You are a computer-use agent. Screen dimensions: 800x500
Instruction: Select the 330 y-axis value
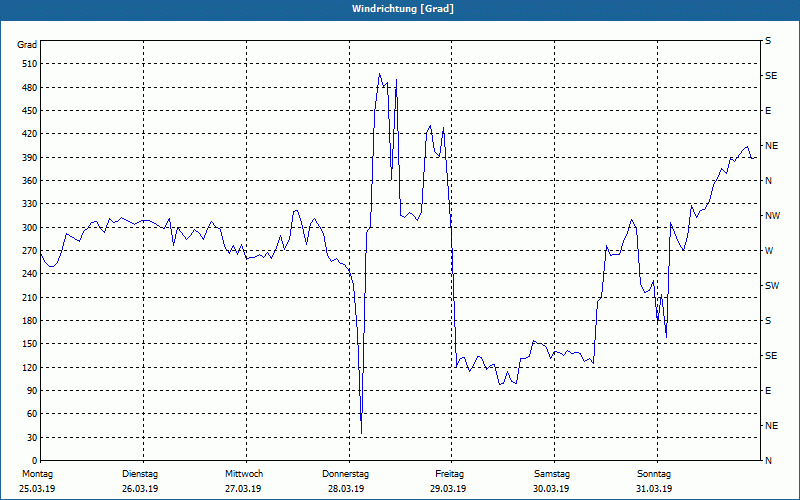(x=30, y=204)
